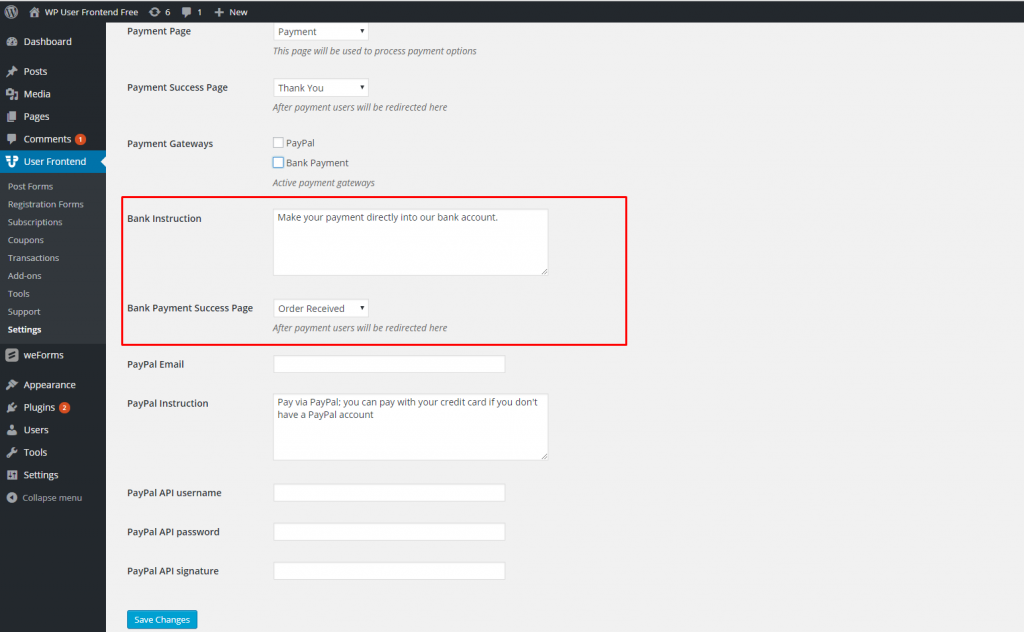1024x632 pixels.
Task: Open Comments via its sidebar icon
Action: tap(14, 139)
